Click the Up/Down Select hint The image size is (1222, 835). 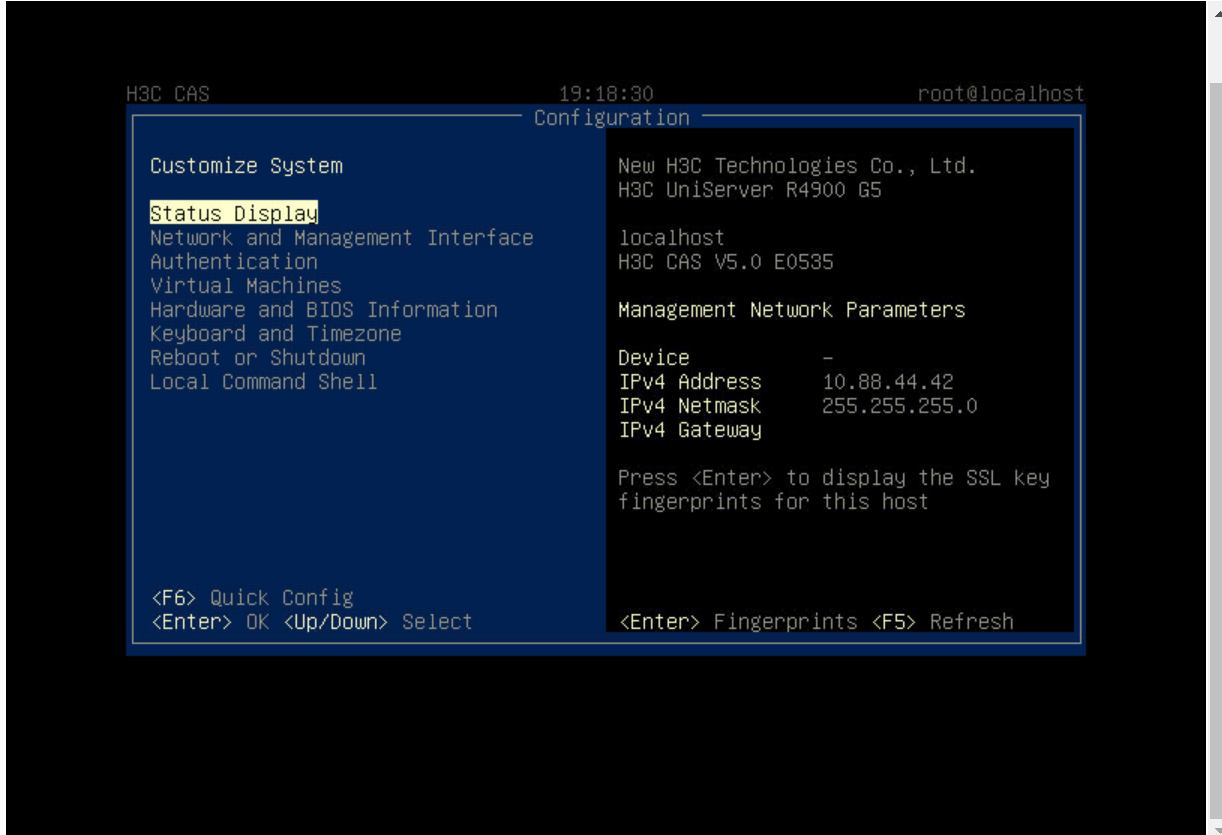378,622
